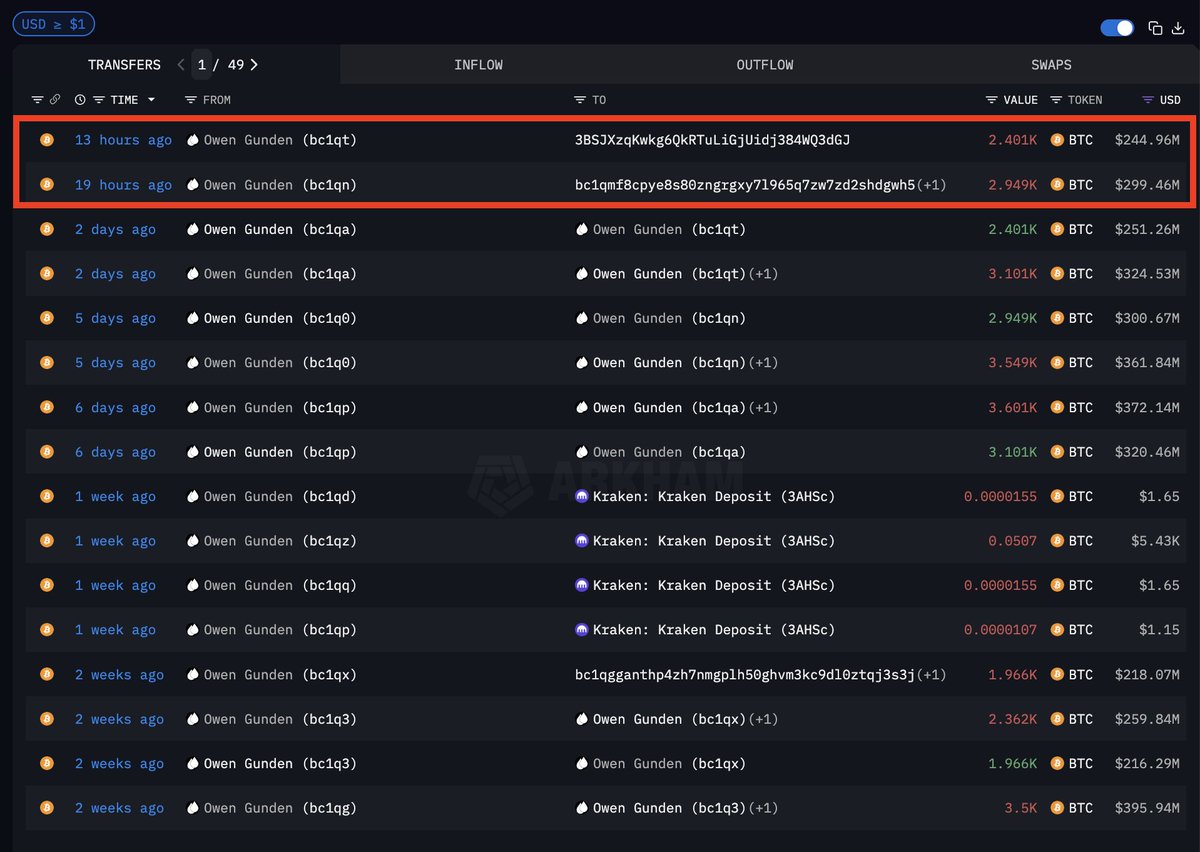1200x852 pixels.
Task: Click the USD amount $320.46M
Action: [x=1147, y=452]
